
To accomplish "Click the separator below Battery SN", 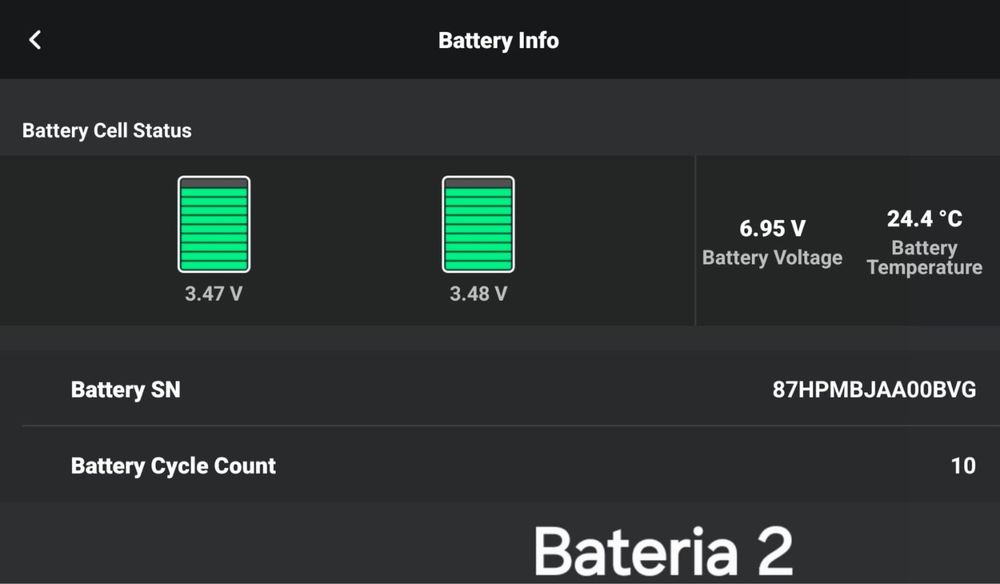I will [500, 426].
